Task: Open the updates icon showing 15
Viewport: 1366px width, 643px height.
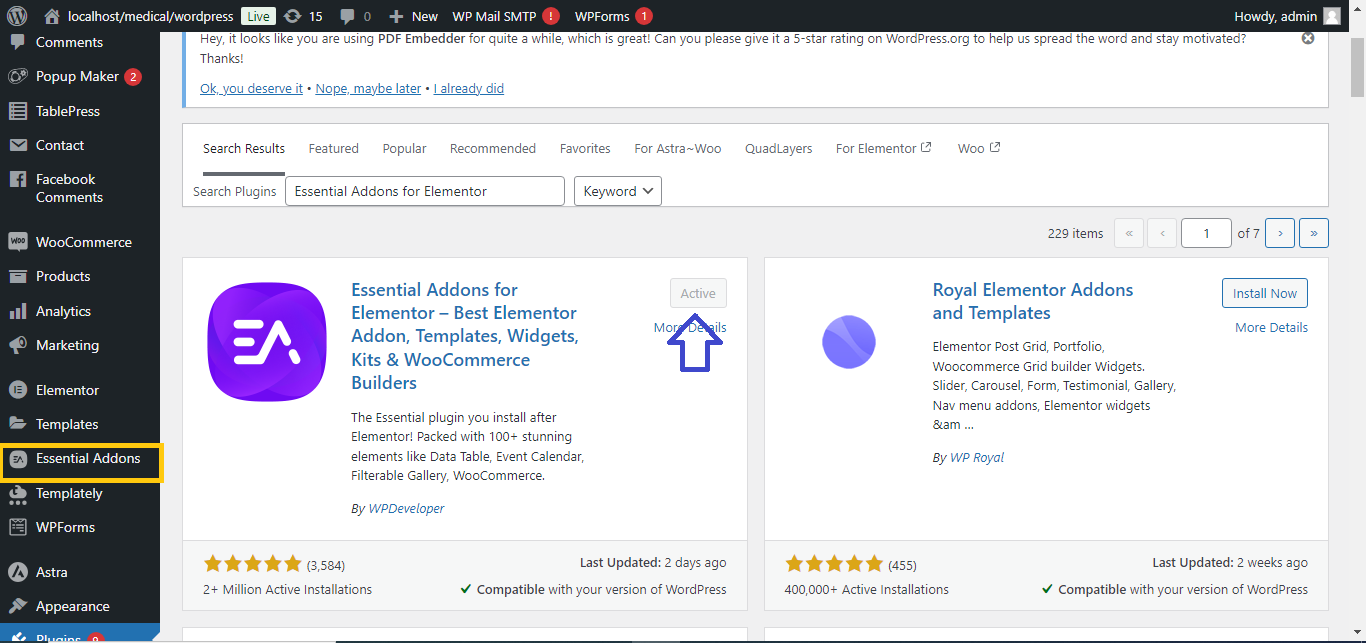Action: coord(302,16)
